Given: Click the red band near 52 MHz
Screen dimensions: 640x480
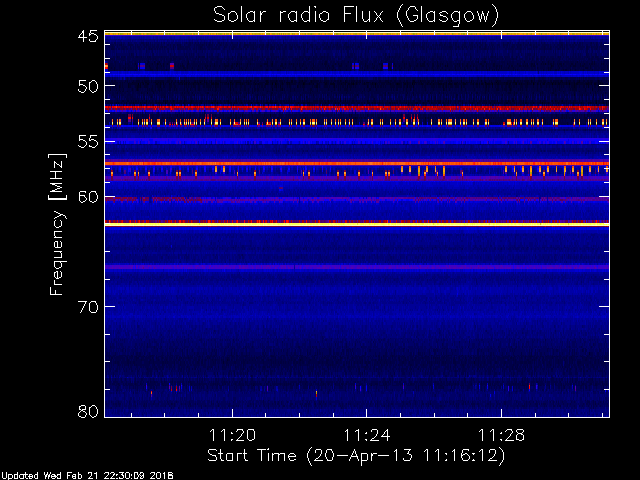Looking at the screenshot, I should (x=357, y=108).
